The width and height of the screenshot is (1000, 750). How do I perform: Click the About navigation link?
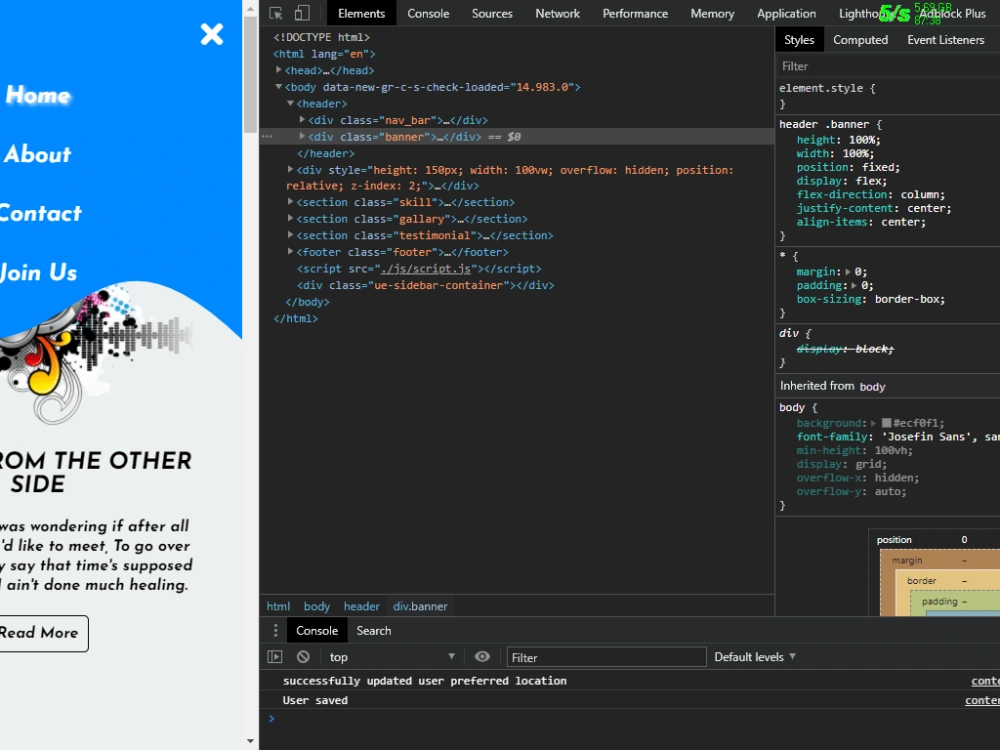click(37, 154)
